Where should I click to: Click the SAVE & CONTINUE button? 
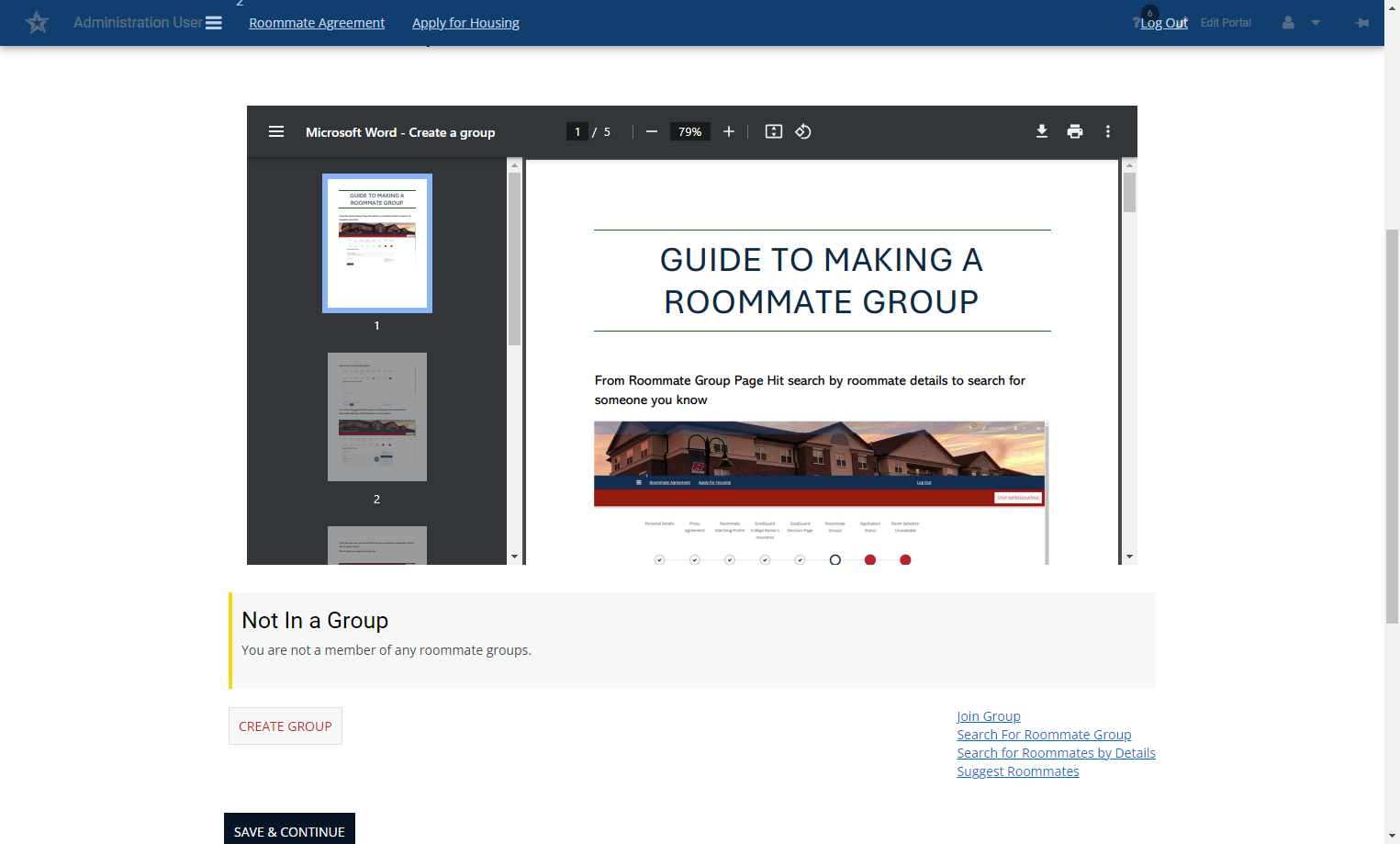289,830
